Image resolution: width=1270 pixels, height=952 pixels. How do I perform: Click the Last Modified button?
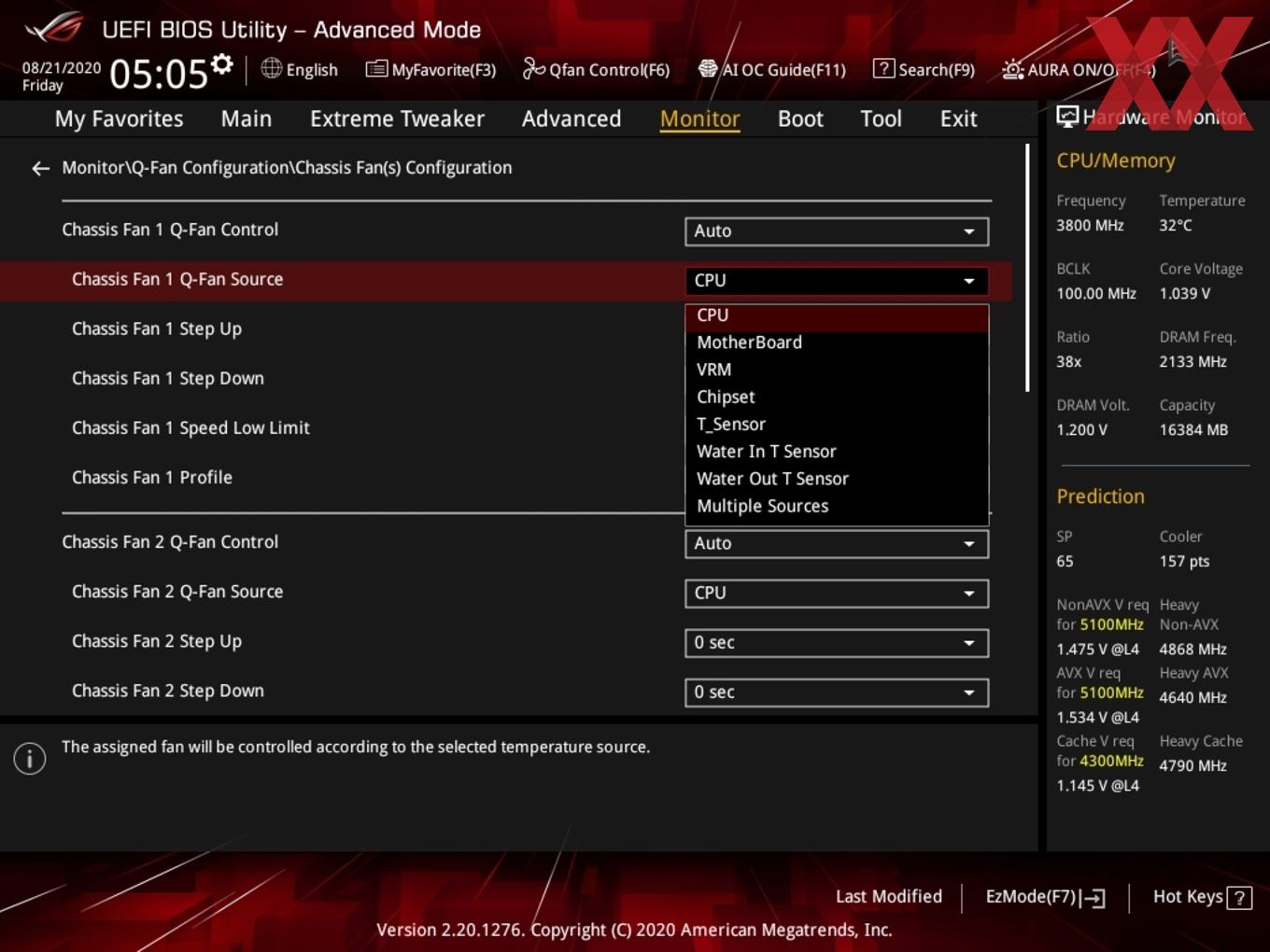(889, 897)
